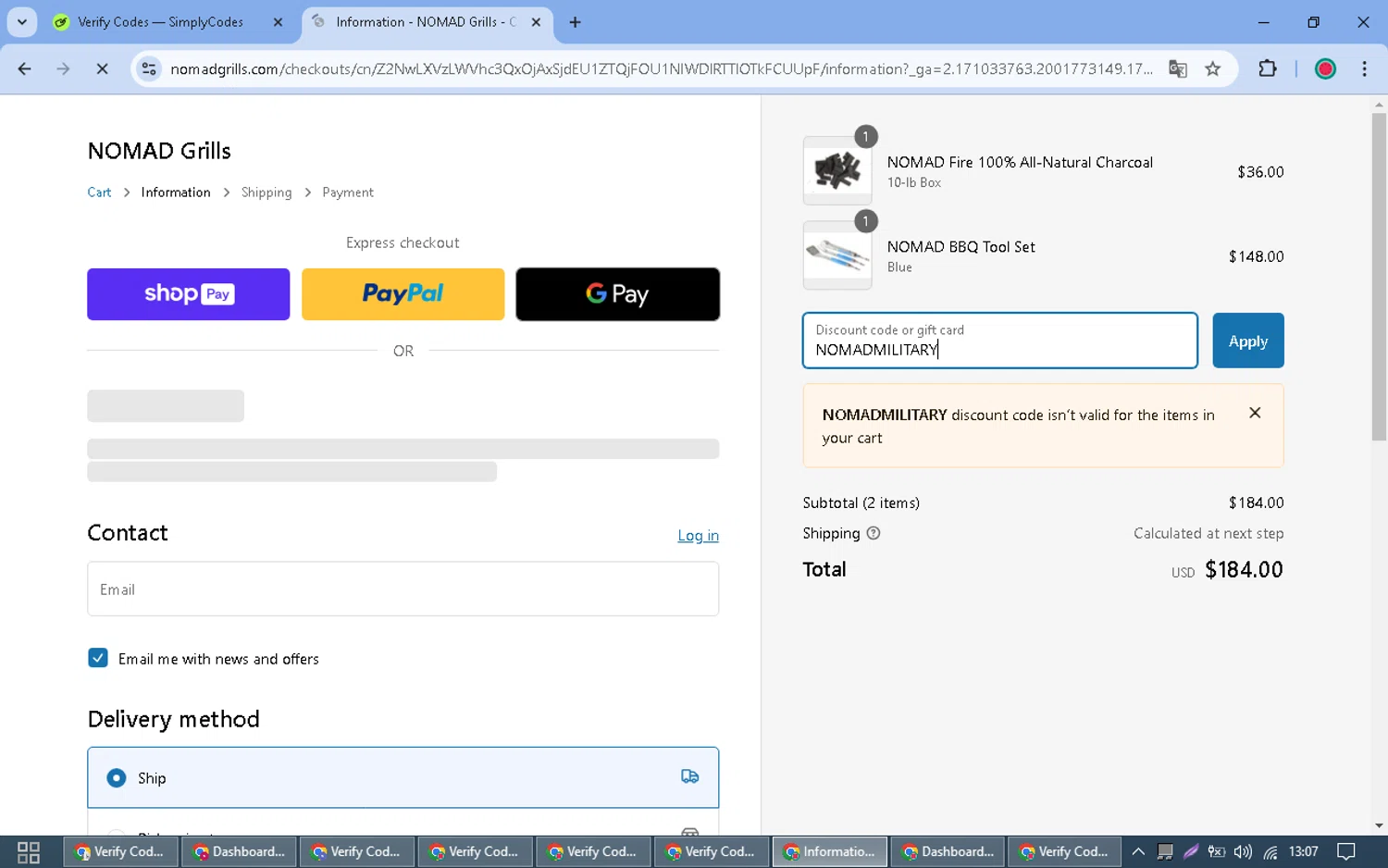Open Chrome three-dot menu

tap(1365, 68)
